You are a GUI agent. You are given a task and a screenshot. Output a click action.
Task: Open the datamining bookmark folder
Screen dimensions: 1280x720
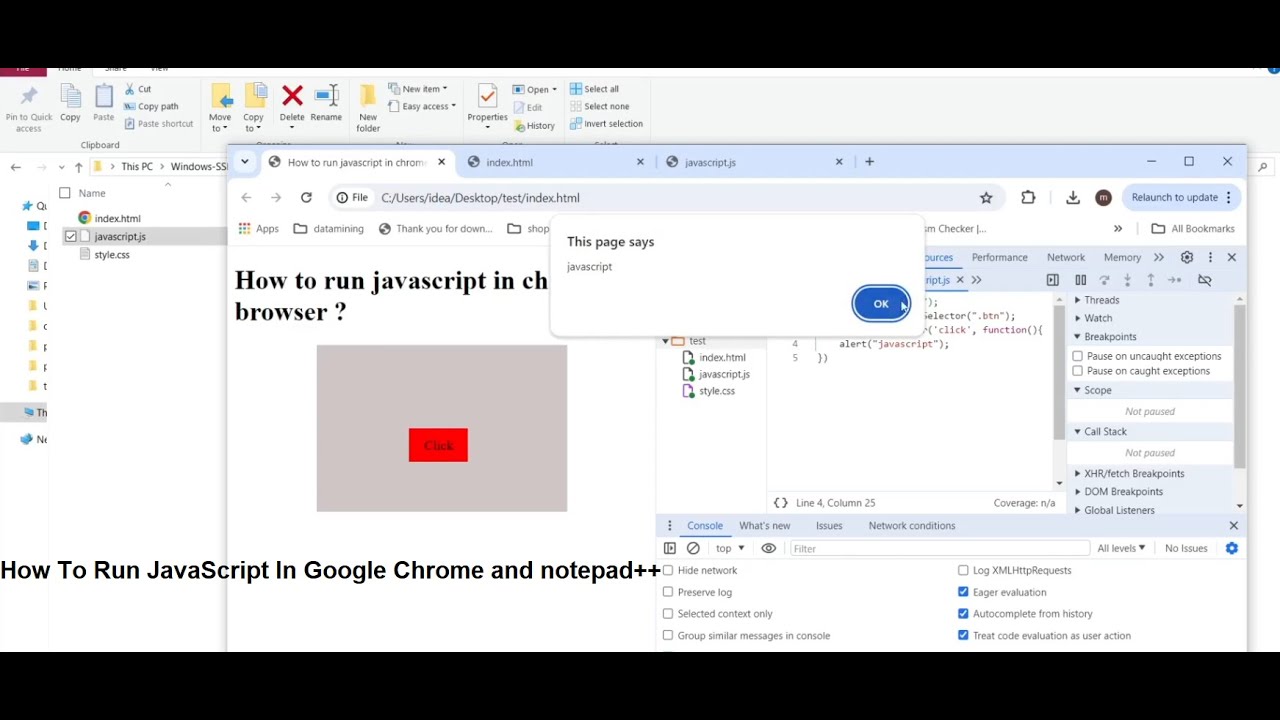coord(329,229)
